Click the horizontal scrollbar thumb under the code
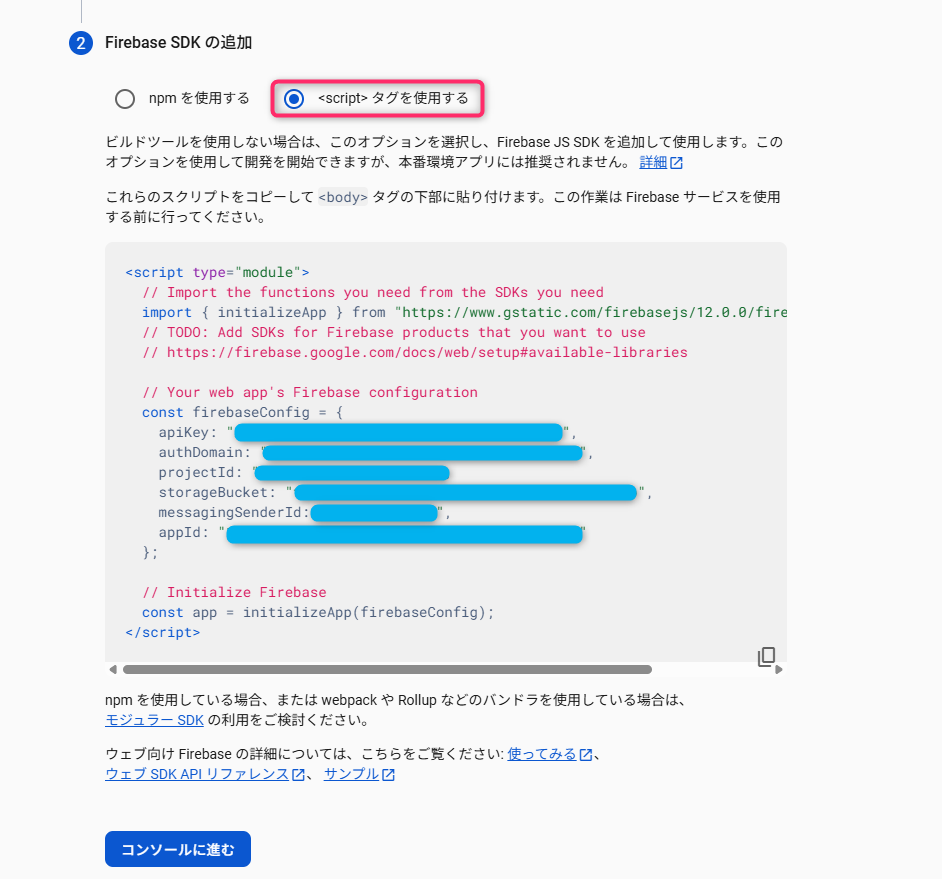This screenshot has height=879, width=942. pyautogui.click(x=387, y=669)
